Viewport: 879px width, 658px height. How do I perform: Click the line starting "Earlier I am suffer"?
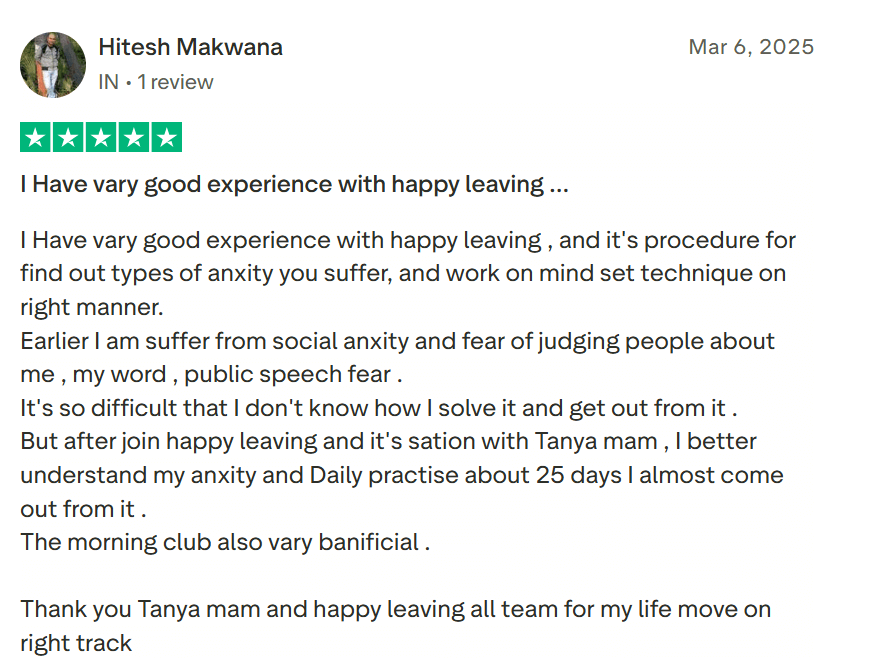[x=397, y=341]
